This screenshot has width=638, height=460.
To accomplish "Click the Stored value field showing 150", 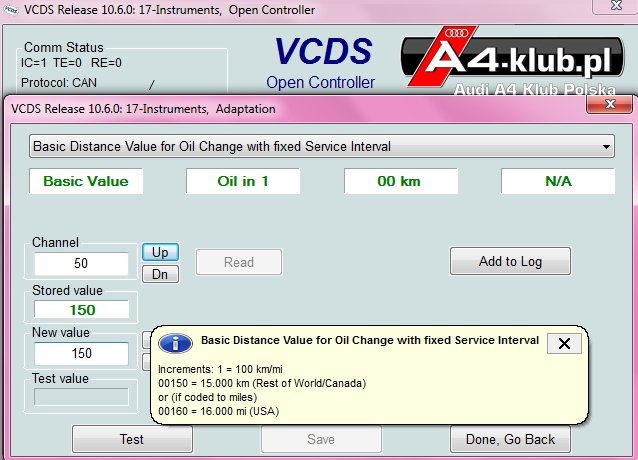I will [81, 310].
